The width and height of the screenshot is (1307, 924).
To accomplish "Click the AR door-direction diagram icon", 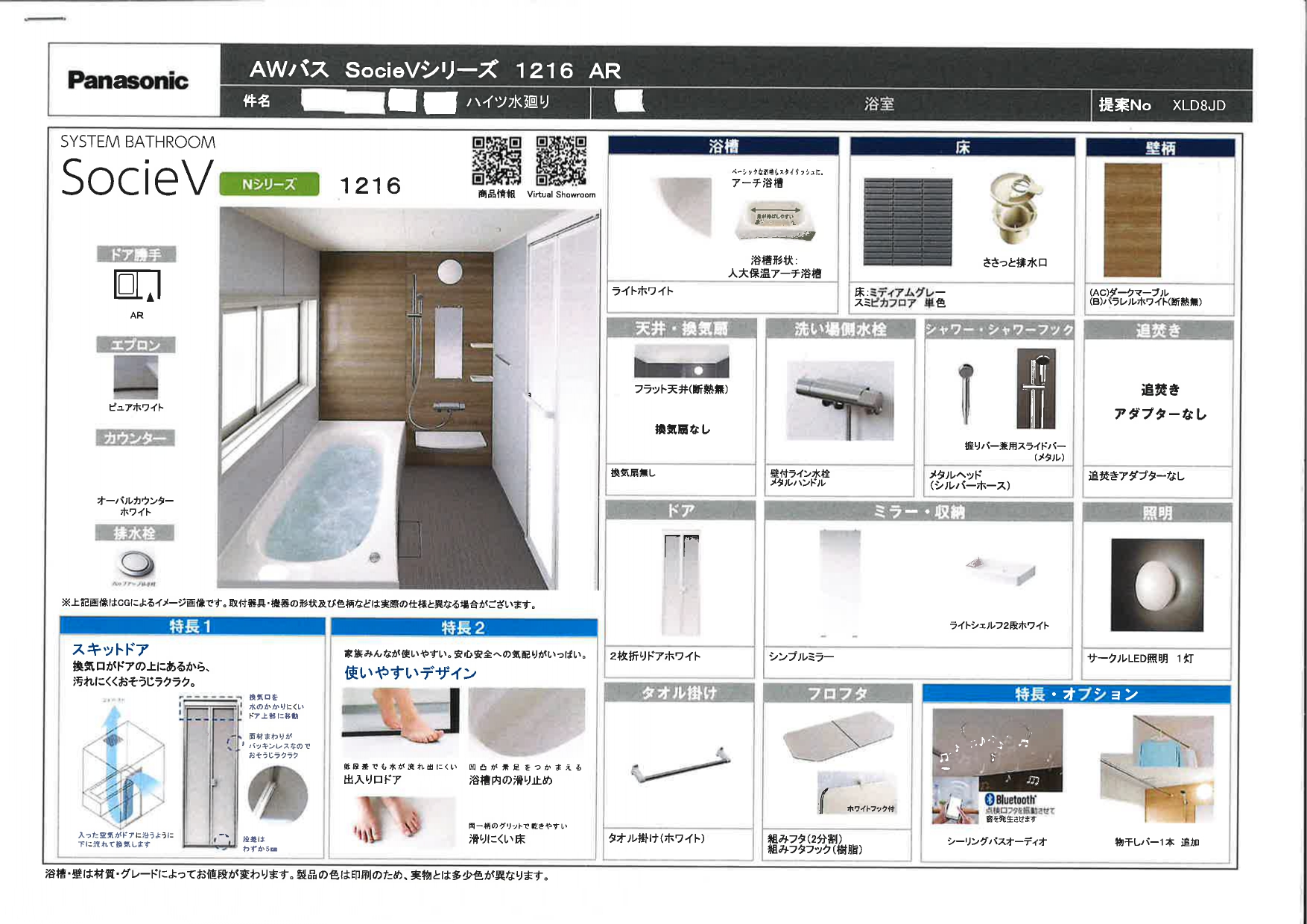I will pos(137,285).
